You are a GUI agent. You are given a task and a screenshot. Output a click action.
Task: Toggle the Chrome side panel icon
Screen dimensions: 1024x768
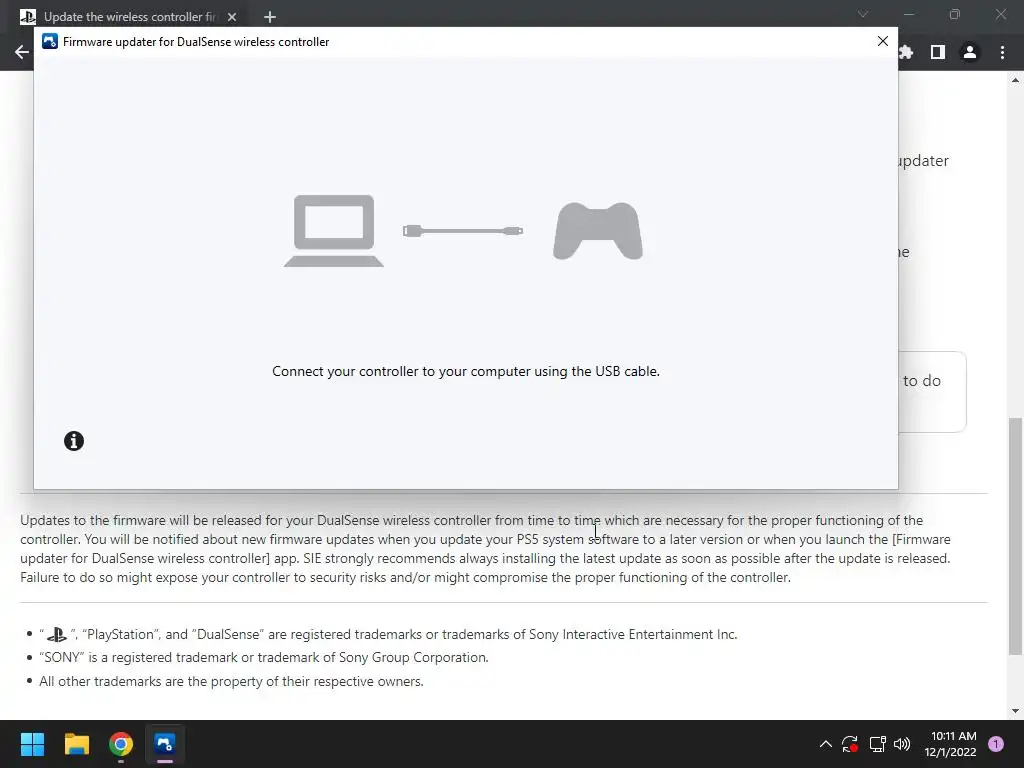tap(938, 52)
